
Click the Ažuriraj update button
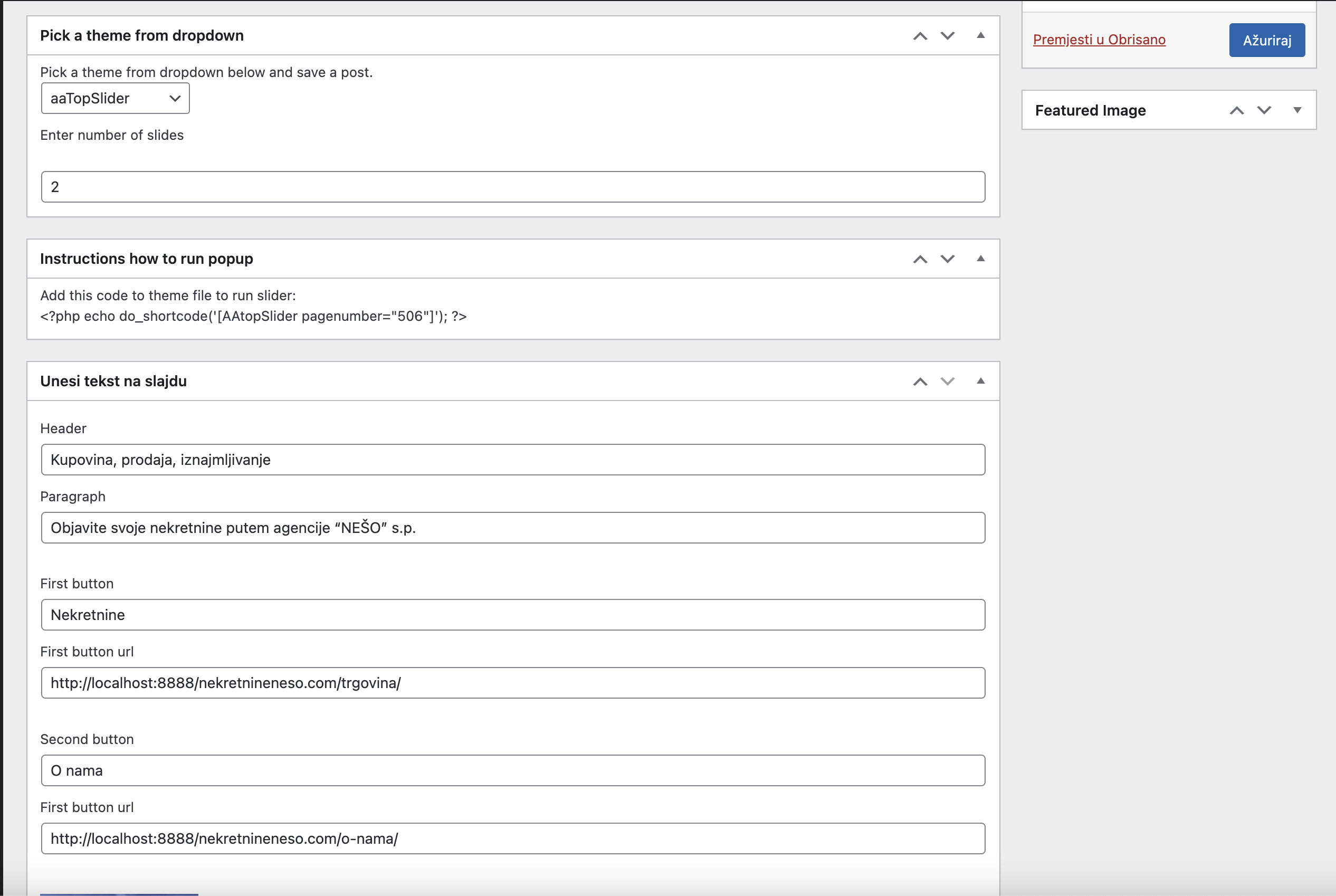point(1267,40)
